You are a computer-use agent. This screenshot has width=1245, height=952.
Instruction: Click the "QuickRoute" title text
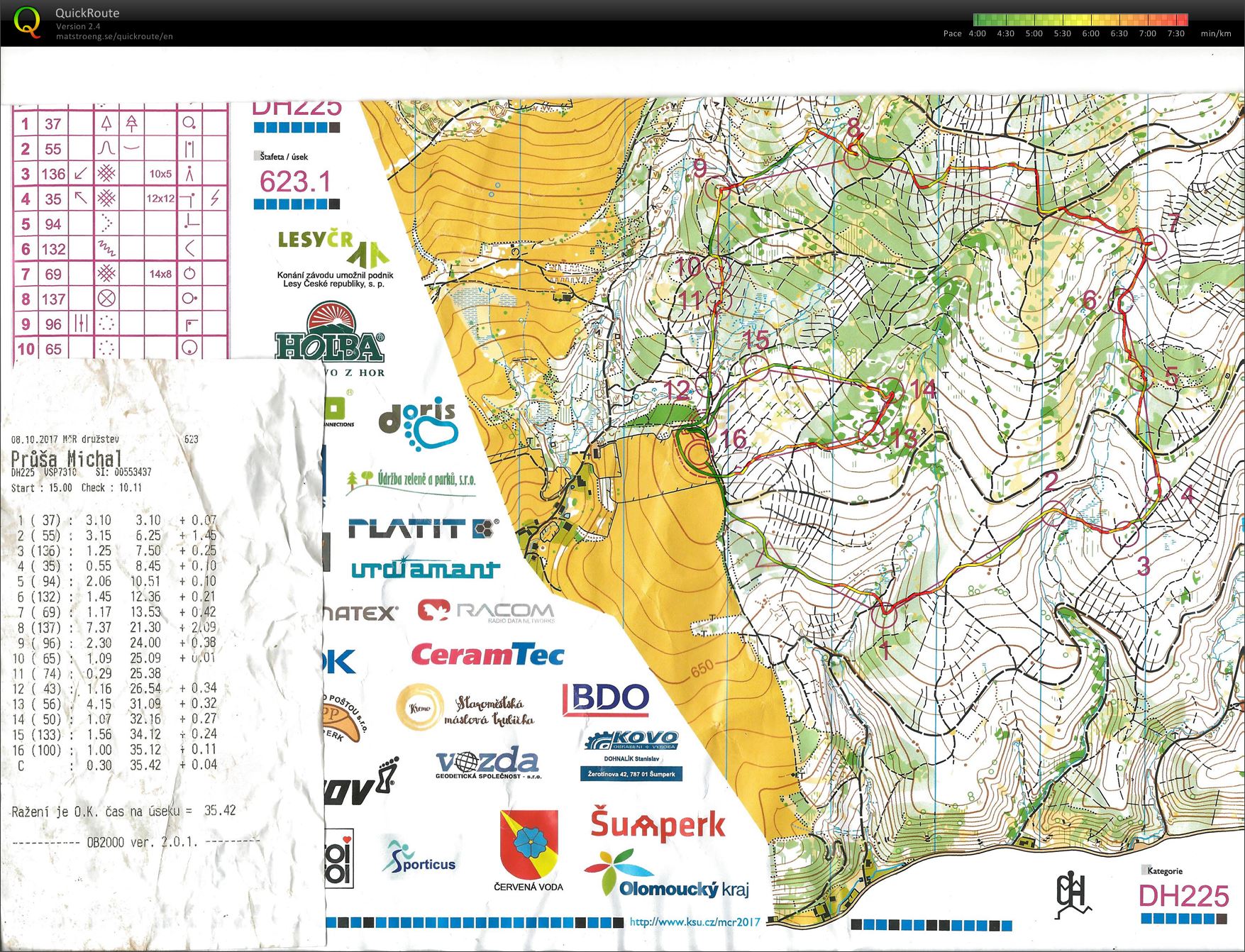click(87, 13)
